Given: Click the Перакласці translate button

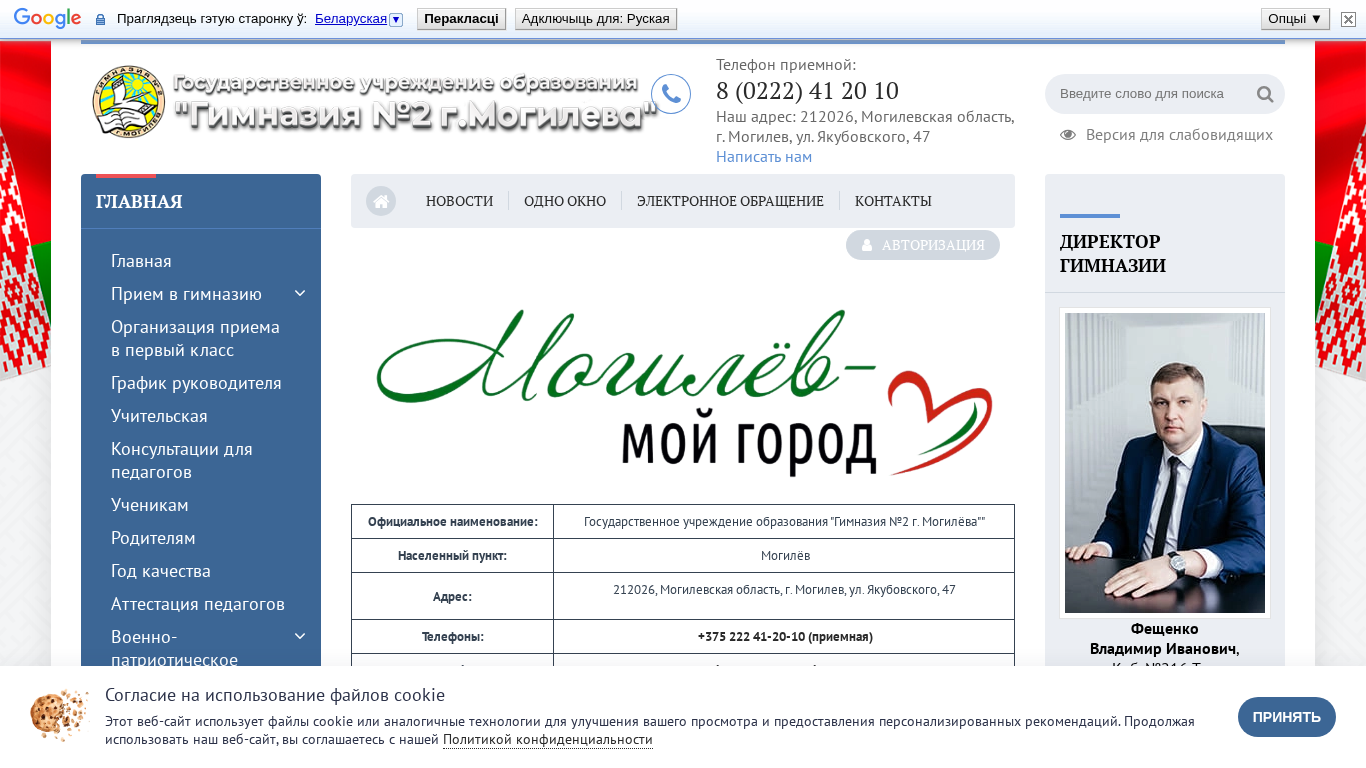Looking at the screenshot, I should [x=461, y=19].
